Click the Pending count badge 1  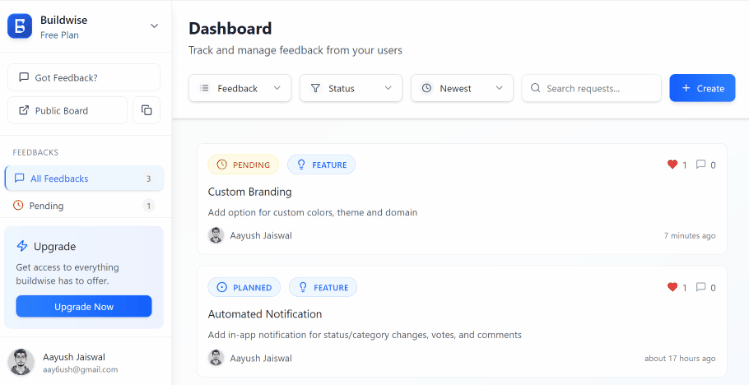click(149, 206)
